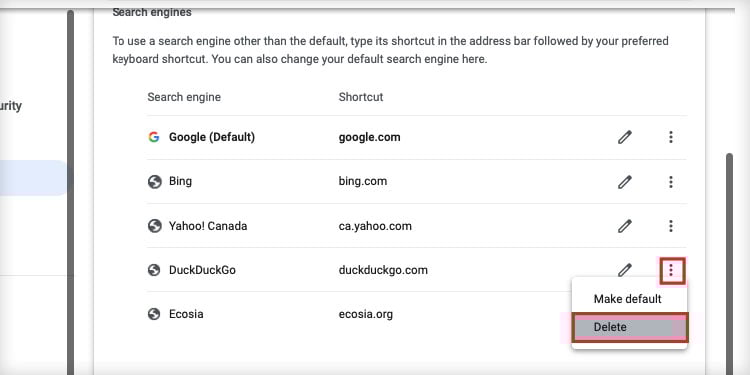Click the globe icon next to Bing
The height and width of the screenshot is (375, 750).
pyautogui.click(x=154, y=182)
